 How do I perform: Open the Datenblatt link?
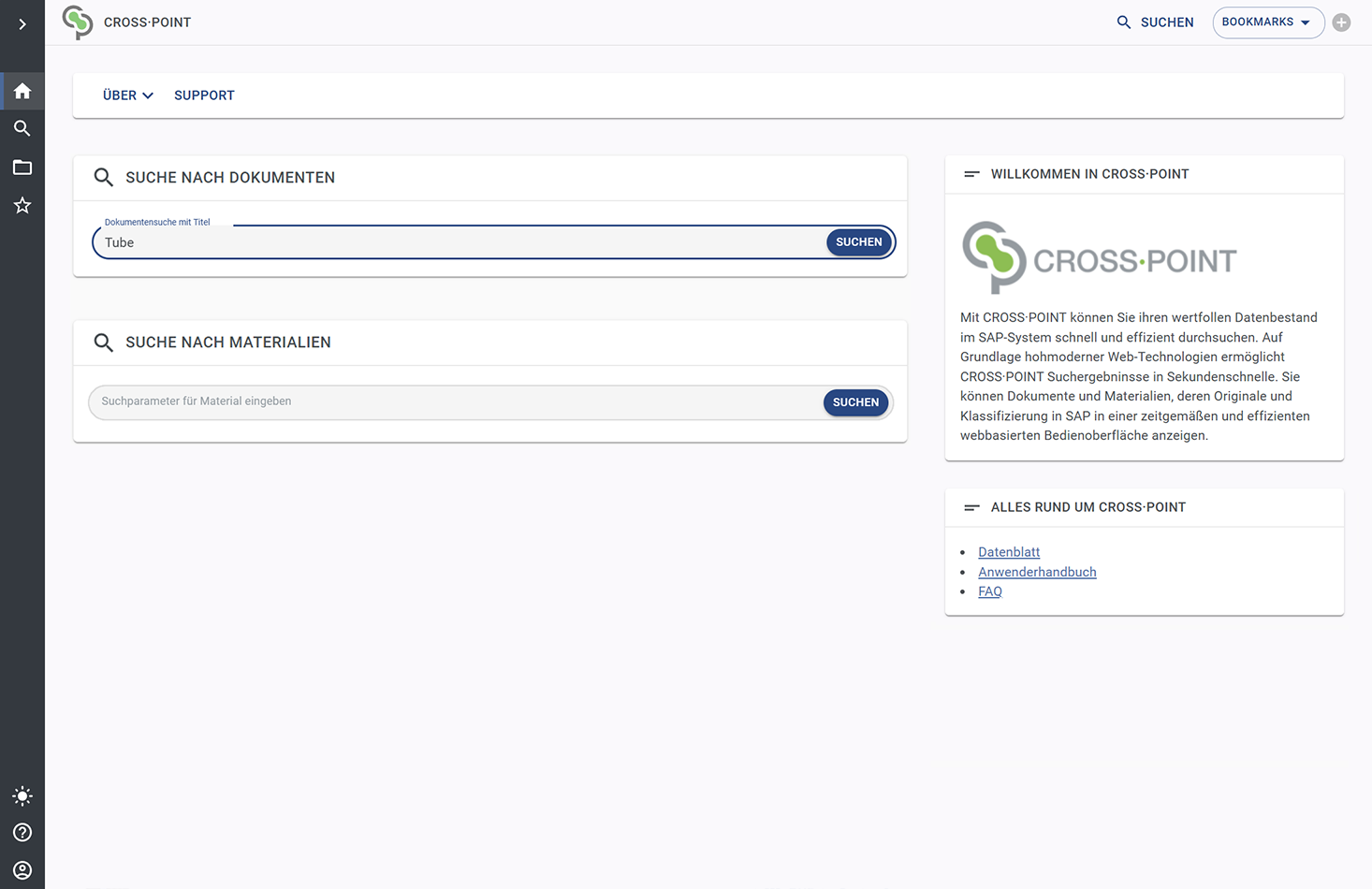pos(1009,552)
